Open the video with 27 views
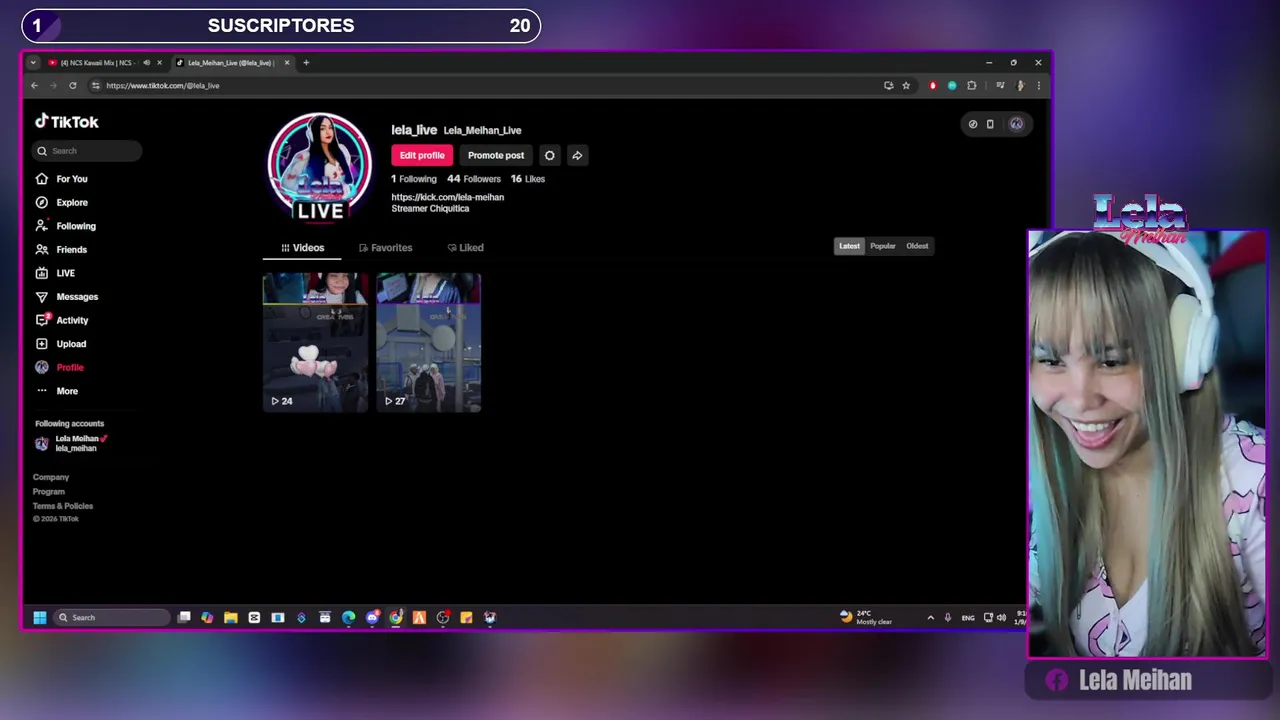The width and height of the screenshot is (1280, 720). (429, 342)
